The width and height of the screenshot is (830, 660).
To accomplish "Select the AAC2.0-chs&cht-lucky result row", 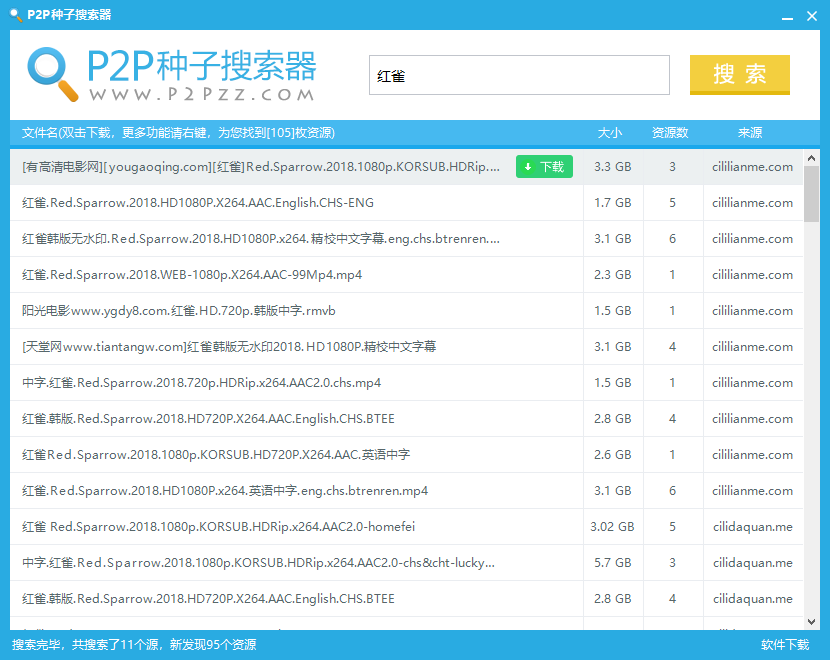I will pyautogui.click(x=407, y=563).
